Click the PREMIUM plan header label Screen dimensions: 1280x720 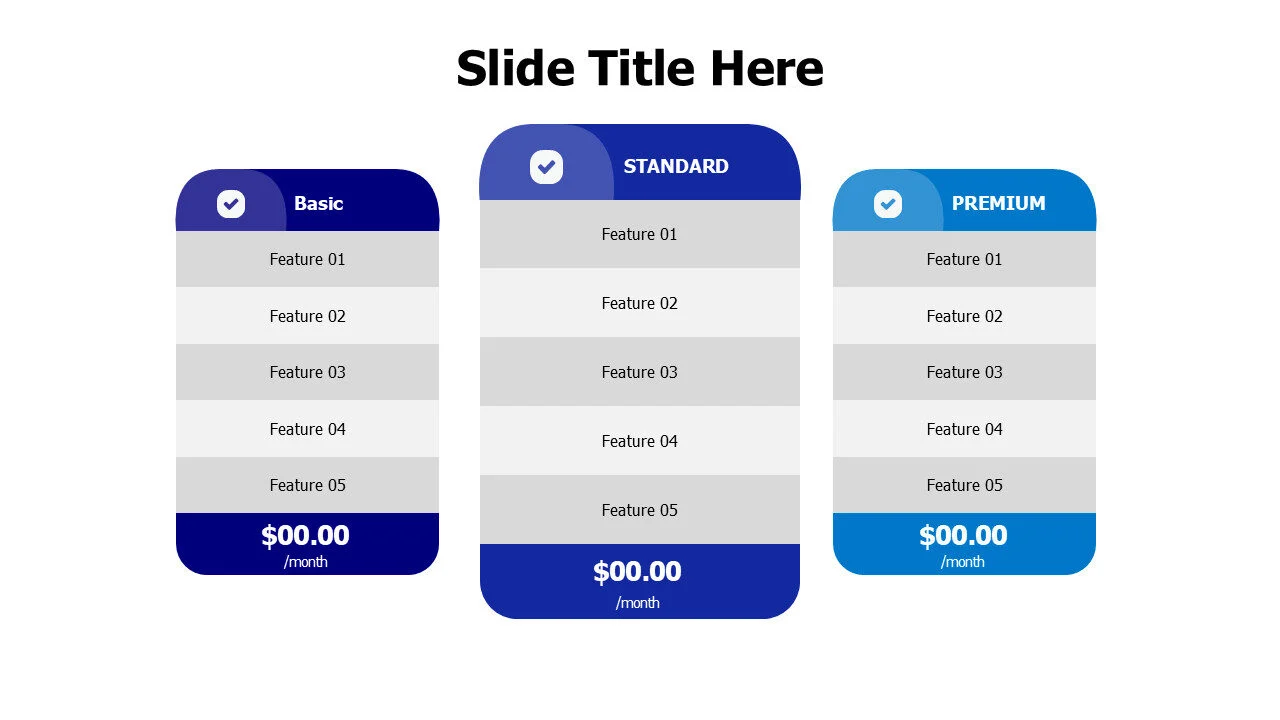(x=998, y=203)
